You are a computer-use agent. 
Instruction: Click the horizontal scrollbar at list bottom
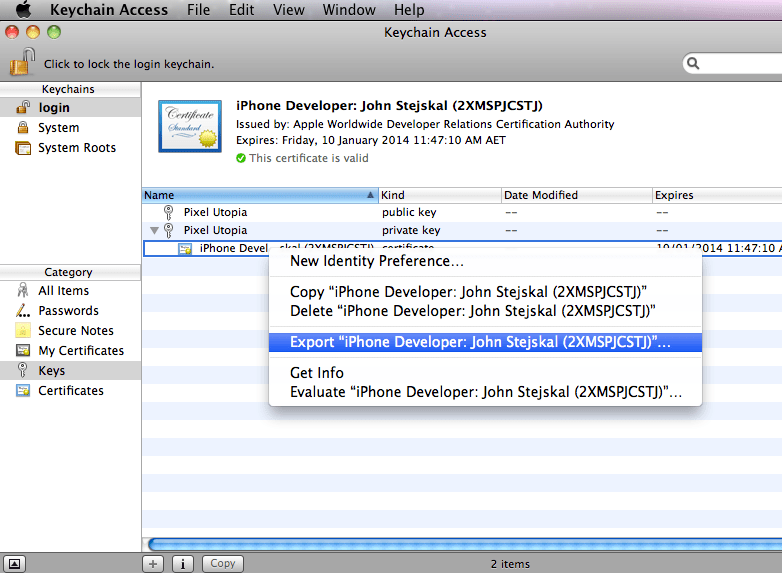click(465, 544)
